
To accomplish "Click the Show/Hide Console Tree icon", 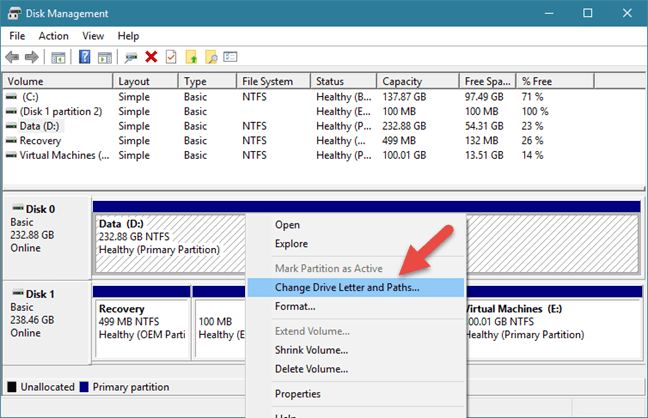I will point(59,57).
